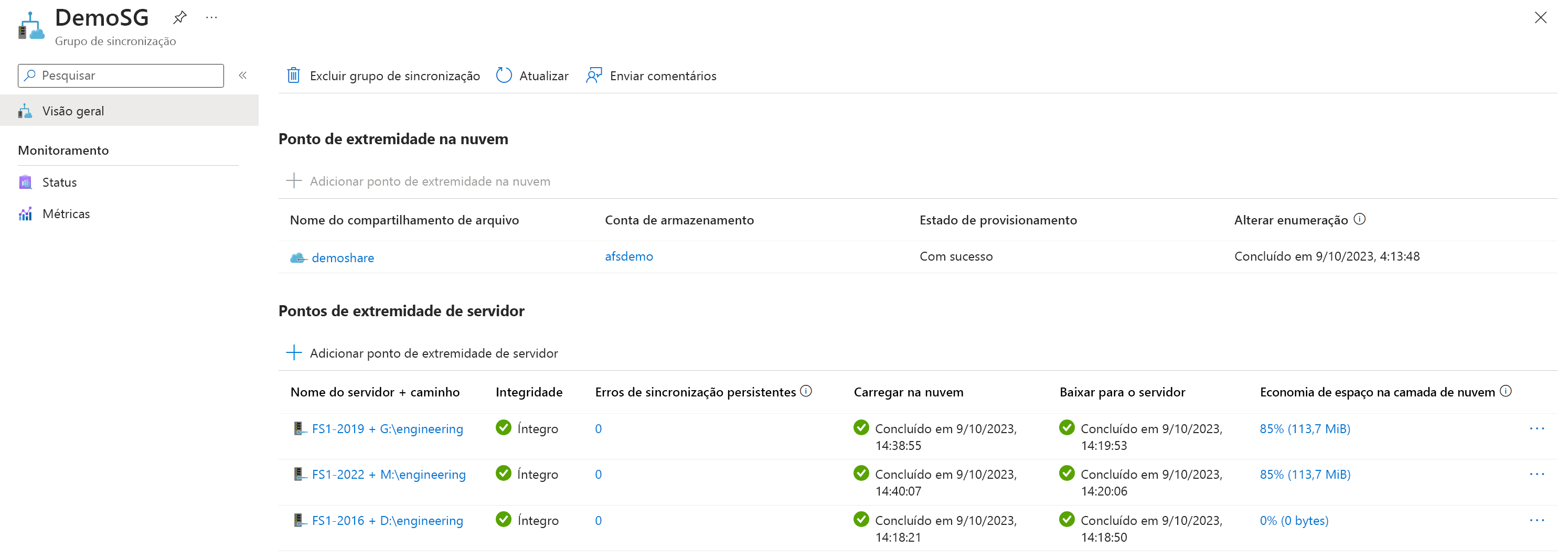Collapse the left navigation menu
Viewport: 1568px width, 559px height.
point(242,76)
